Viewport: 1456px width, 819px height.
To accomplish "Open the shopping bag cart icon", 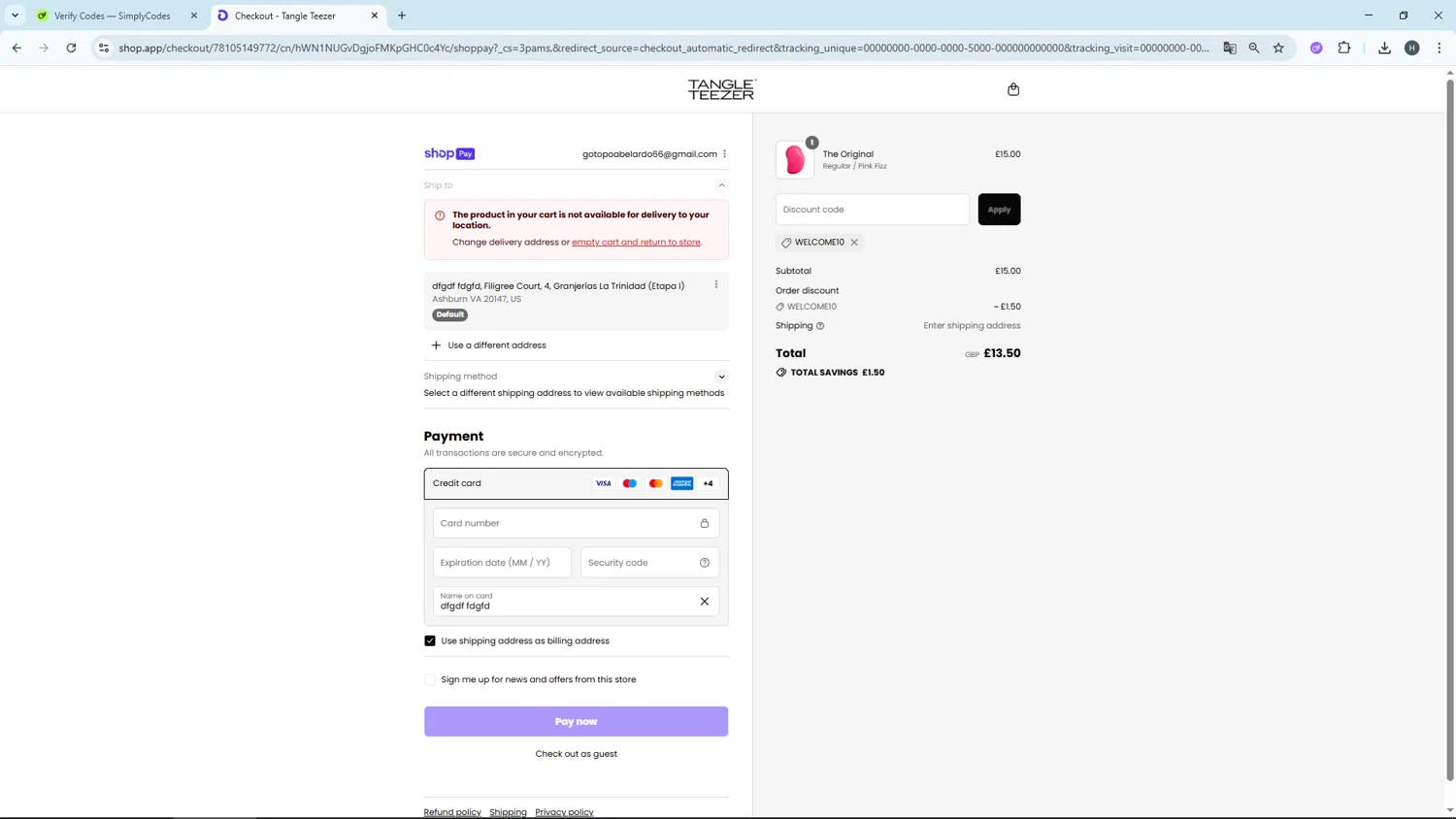I will tap(1013, 89).
